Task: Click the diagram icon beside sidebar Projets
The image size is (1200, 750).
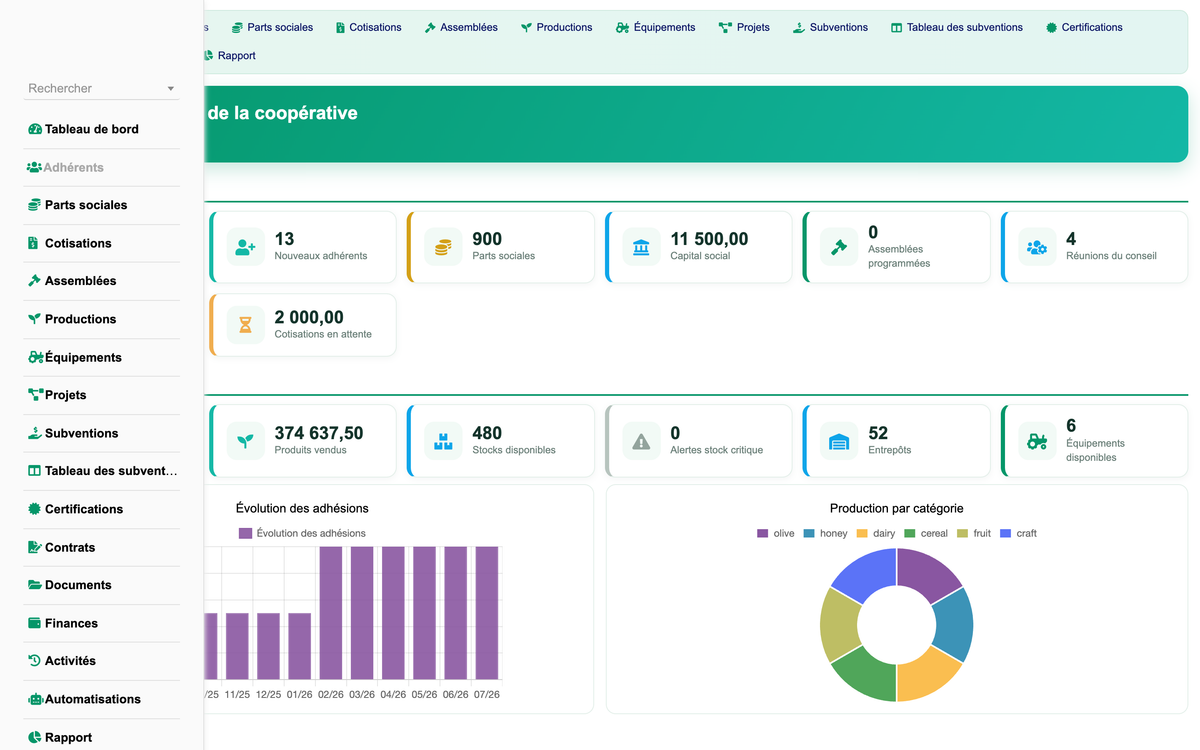Action: (x=35, y=395)
